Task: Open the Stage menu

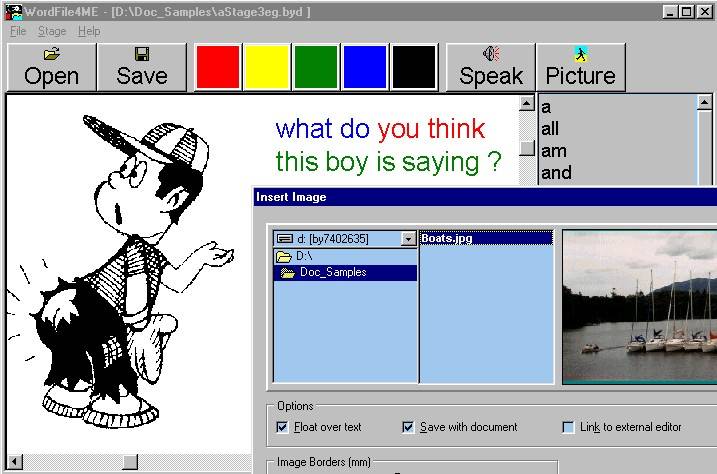Action: coord(52,31)
